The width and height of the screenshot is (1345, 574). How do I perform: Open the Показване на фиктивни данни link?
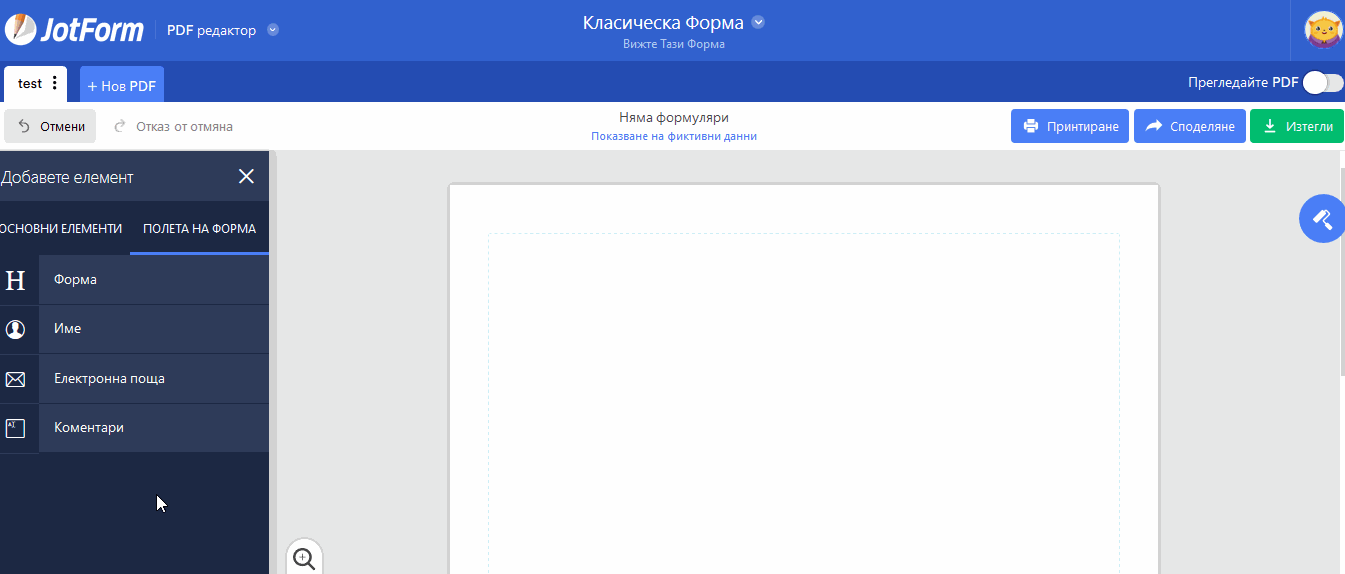click(x=673, y=136)
